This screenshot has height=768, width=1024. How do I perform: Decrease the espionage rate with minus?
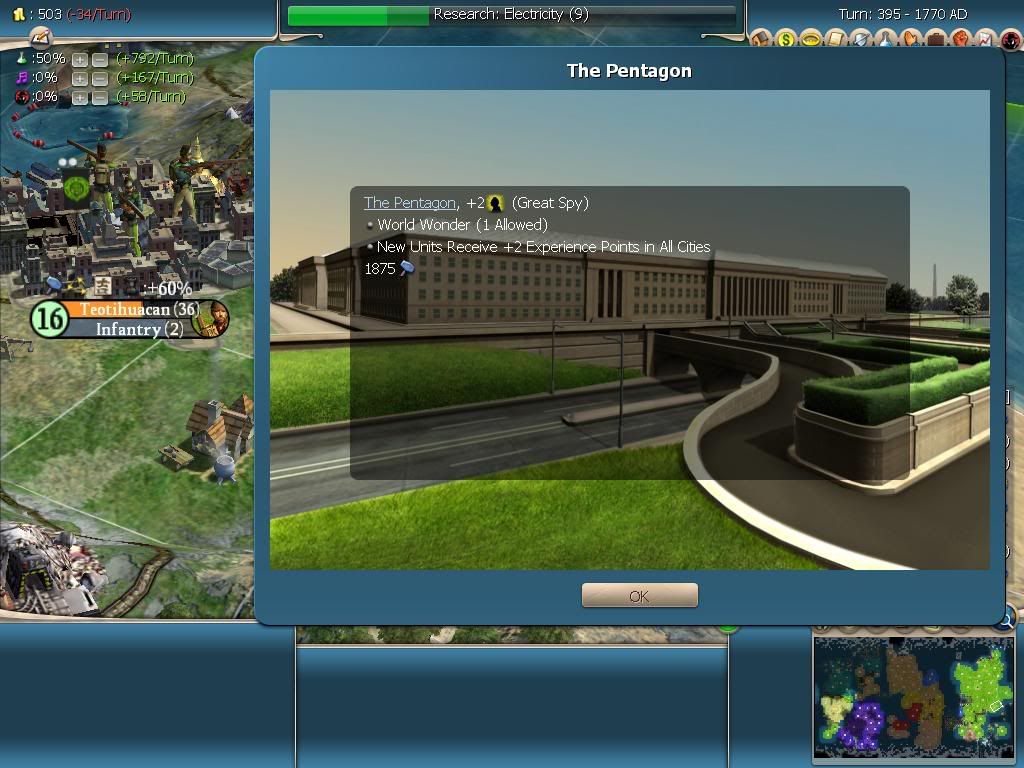[99, 98]
